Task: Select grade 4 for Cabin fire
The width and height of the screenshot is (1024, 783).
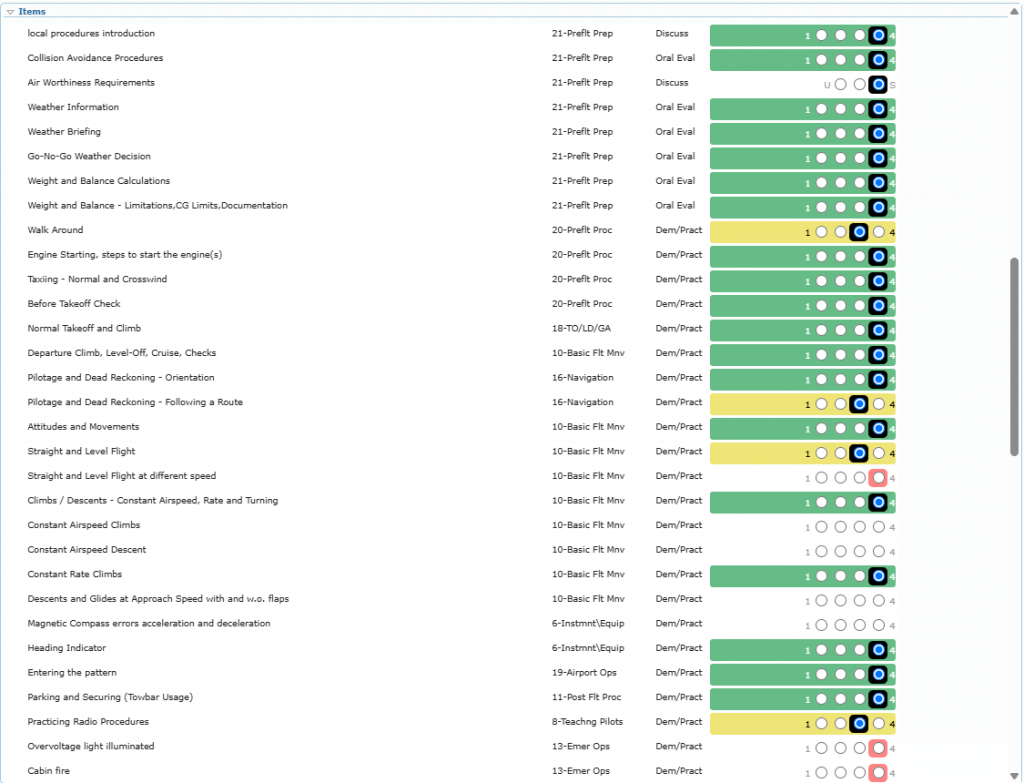Action: (879, 773)
